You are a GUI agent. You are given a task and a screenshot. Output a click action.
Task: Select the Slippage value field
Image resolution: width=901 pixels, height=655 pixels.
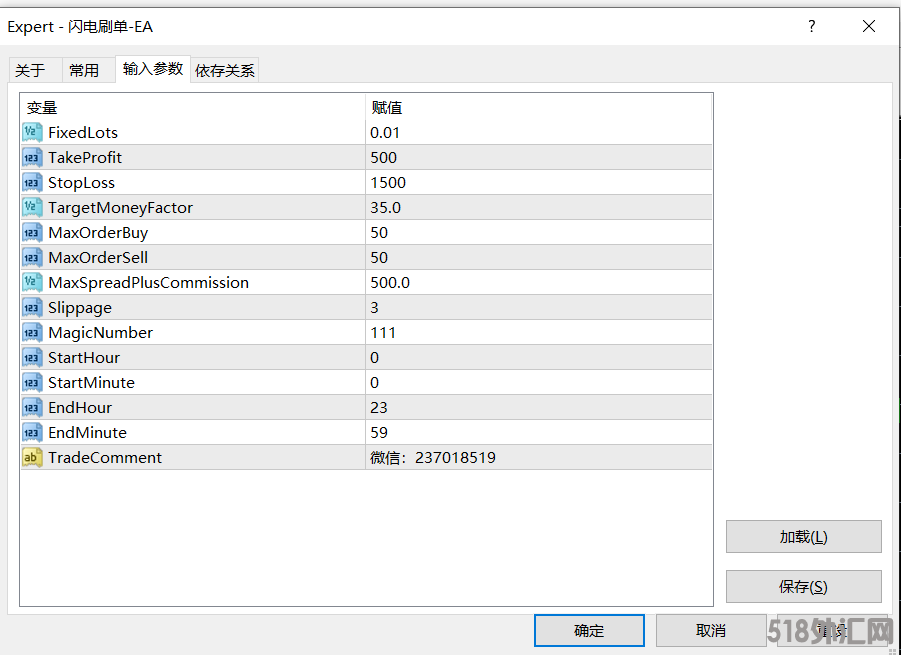[538, 307]
